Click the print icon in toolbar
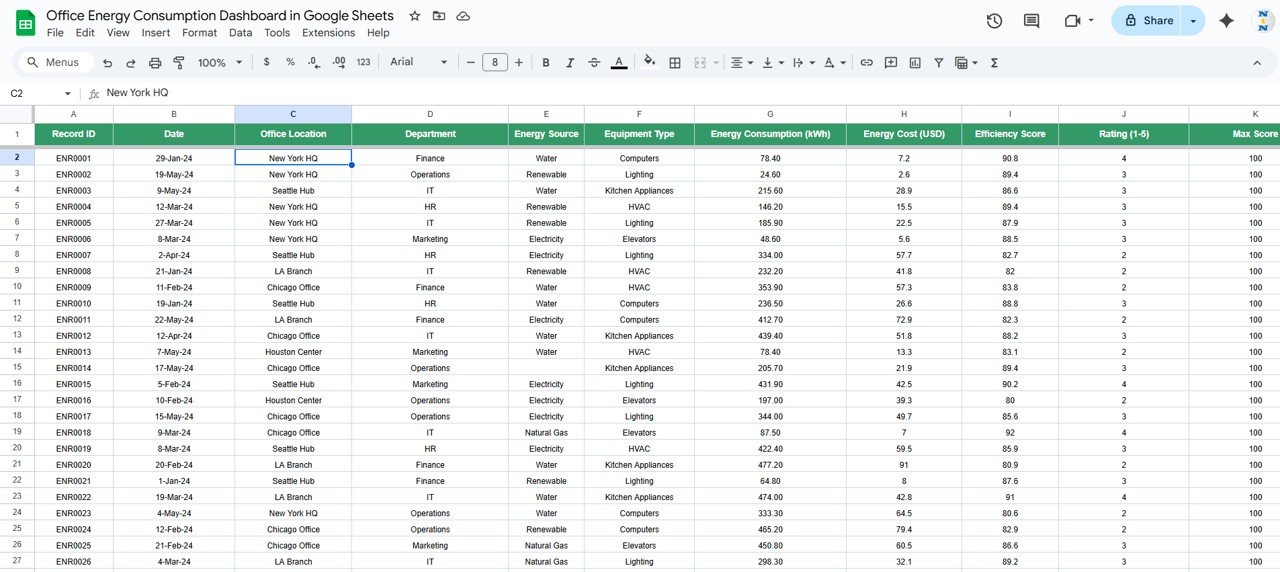Viewport: 1280px width, 572px height. click(x=155, y=62)
